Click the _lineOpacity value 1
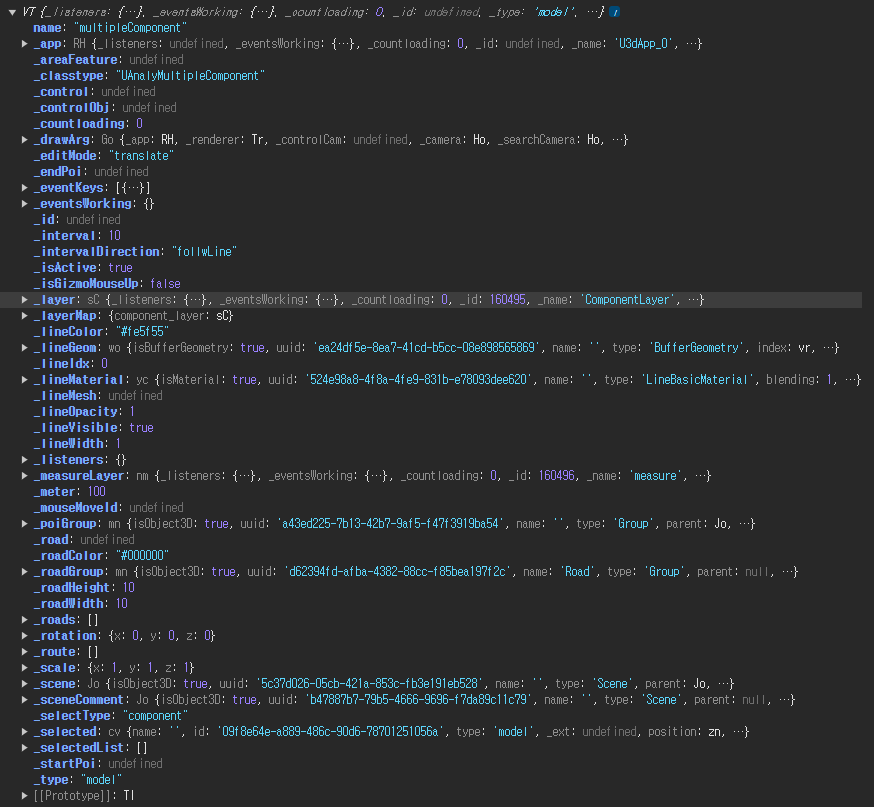Image resolution: width=874 pixels, height=807 pixels. coord(132,411)
